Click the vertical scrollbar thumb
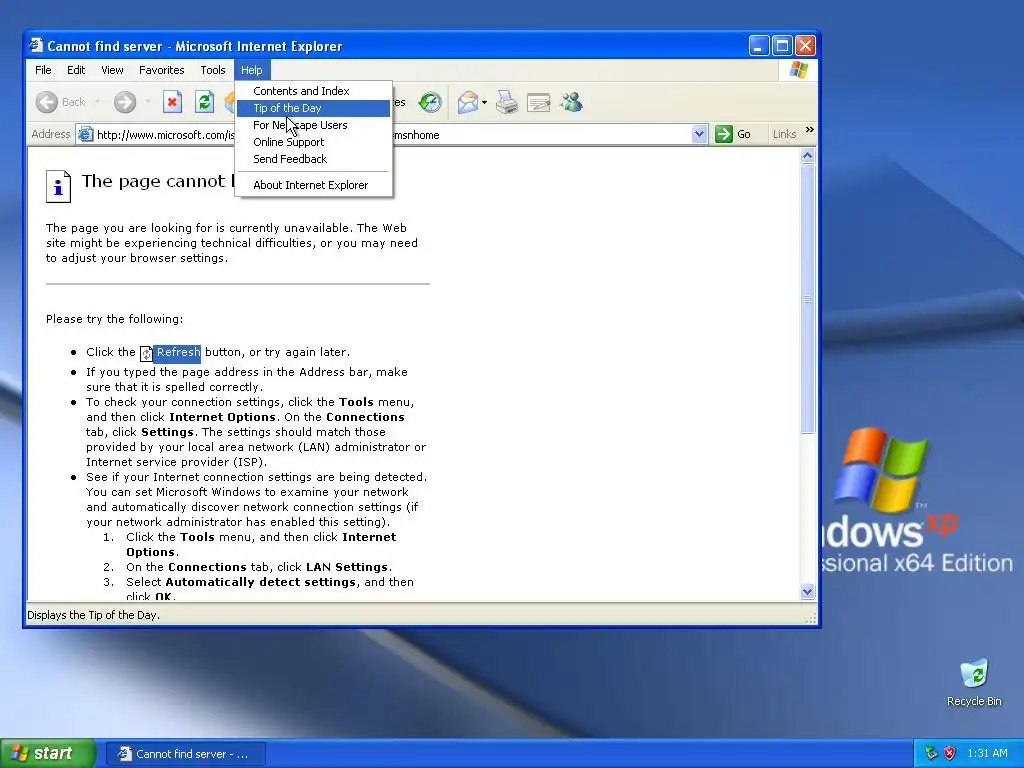Screen dimensions: 1024x768 pos(807,298)
